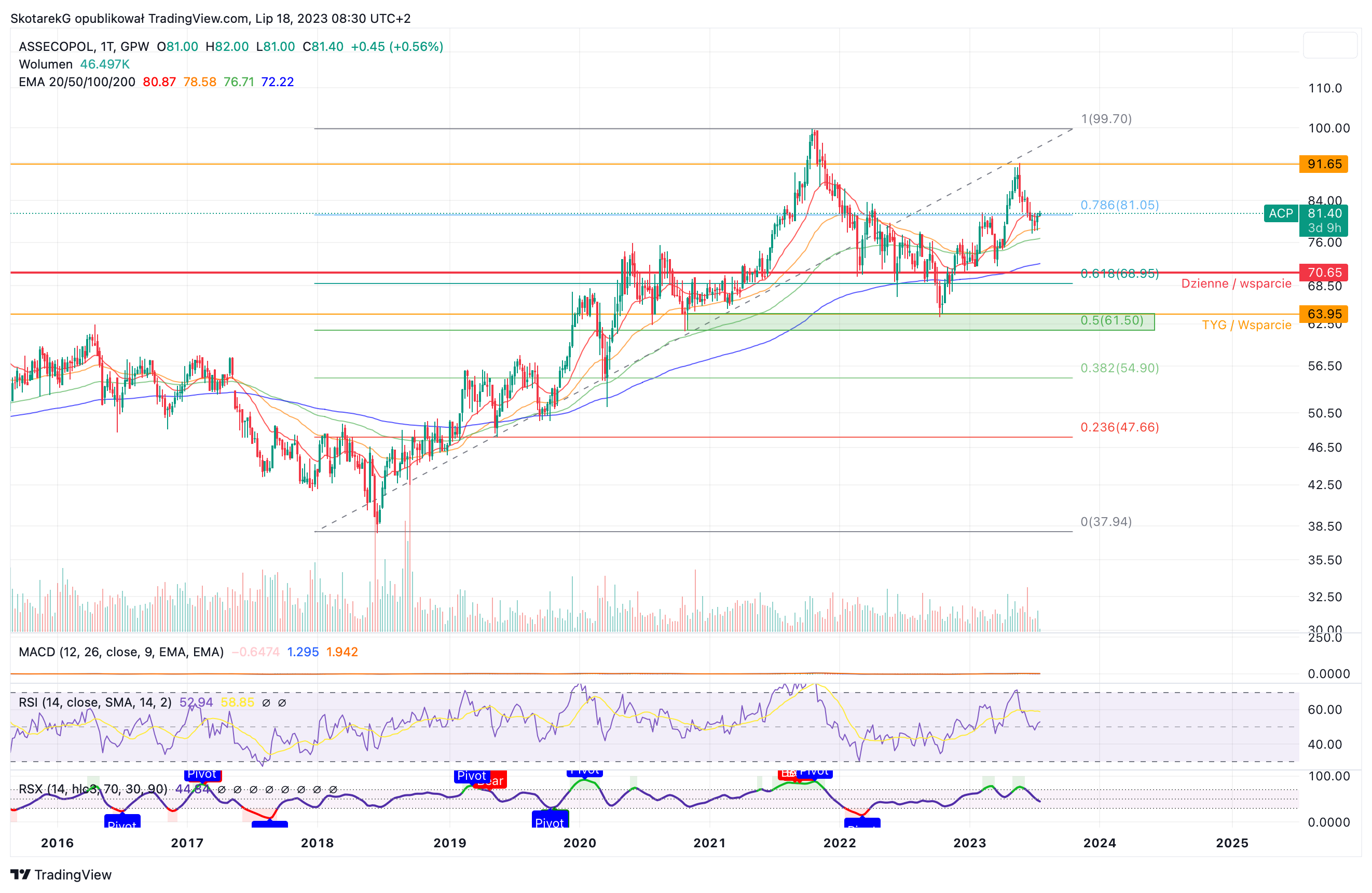1372x893 pixels.
Task: Click the empty box at top right corner
Action: pyautogui.click(x=1330, y=45)
